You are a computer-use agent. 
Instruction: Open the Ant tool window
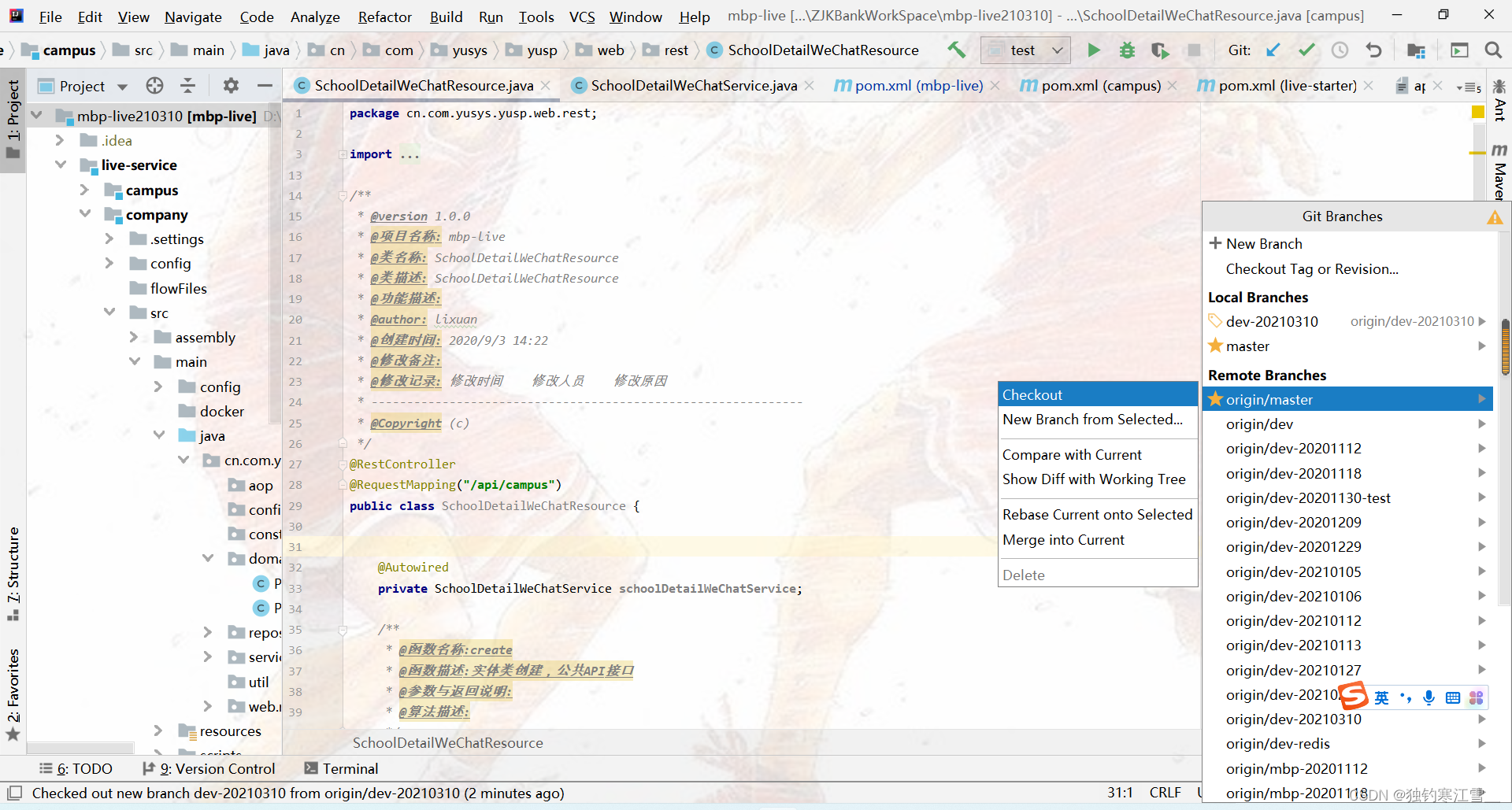click(x=1499, y=99)
